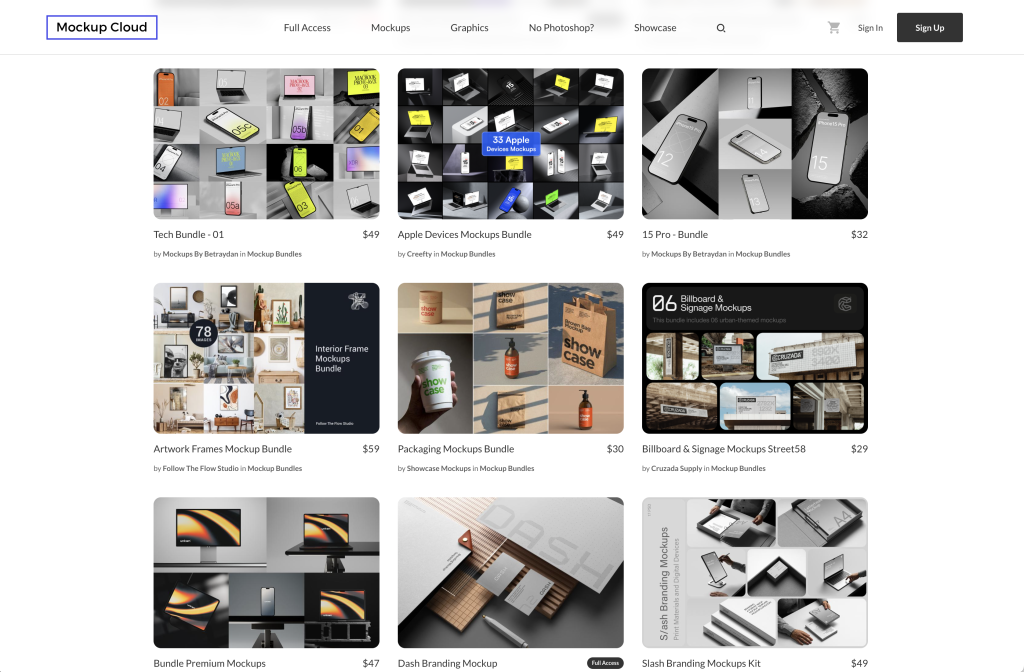The image size is (1024, 672).
Task: Open the Tech Bundle - 01 thumbnail
Action: (x=266, y=143)
